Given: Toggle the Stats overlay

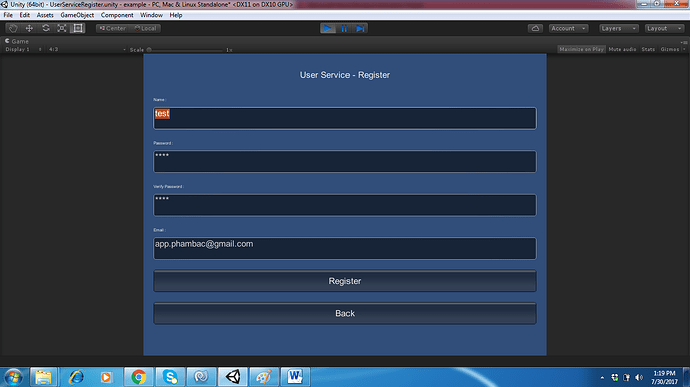Looking at the screenshot, I should 648,49.
